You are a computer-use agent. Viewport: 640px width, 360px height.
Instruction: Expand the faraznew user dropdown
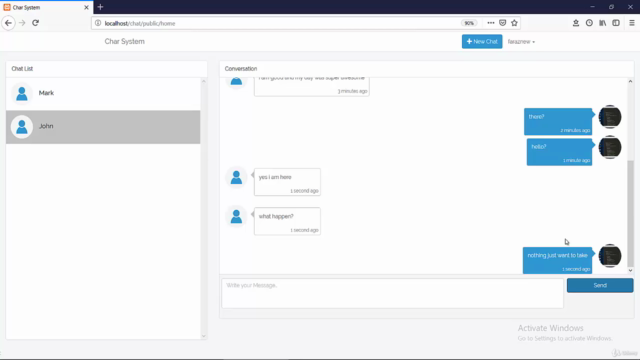(x=521, y=42)
